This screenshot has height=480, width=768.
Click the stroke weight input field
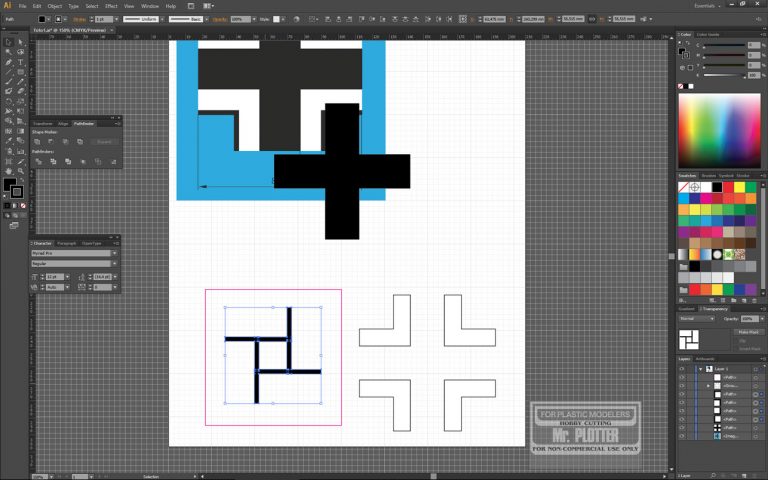click(101, 19)
